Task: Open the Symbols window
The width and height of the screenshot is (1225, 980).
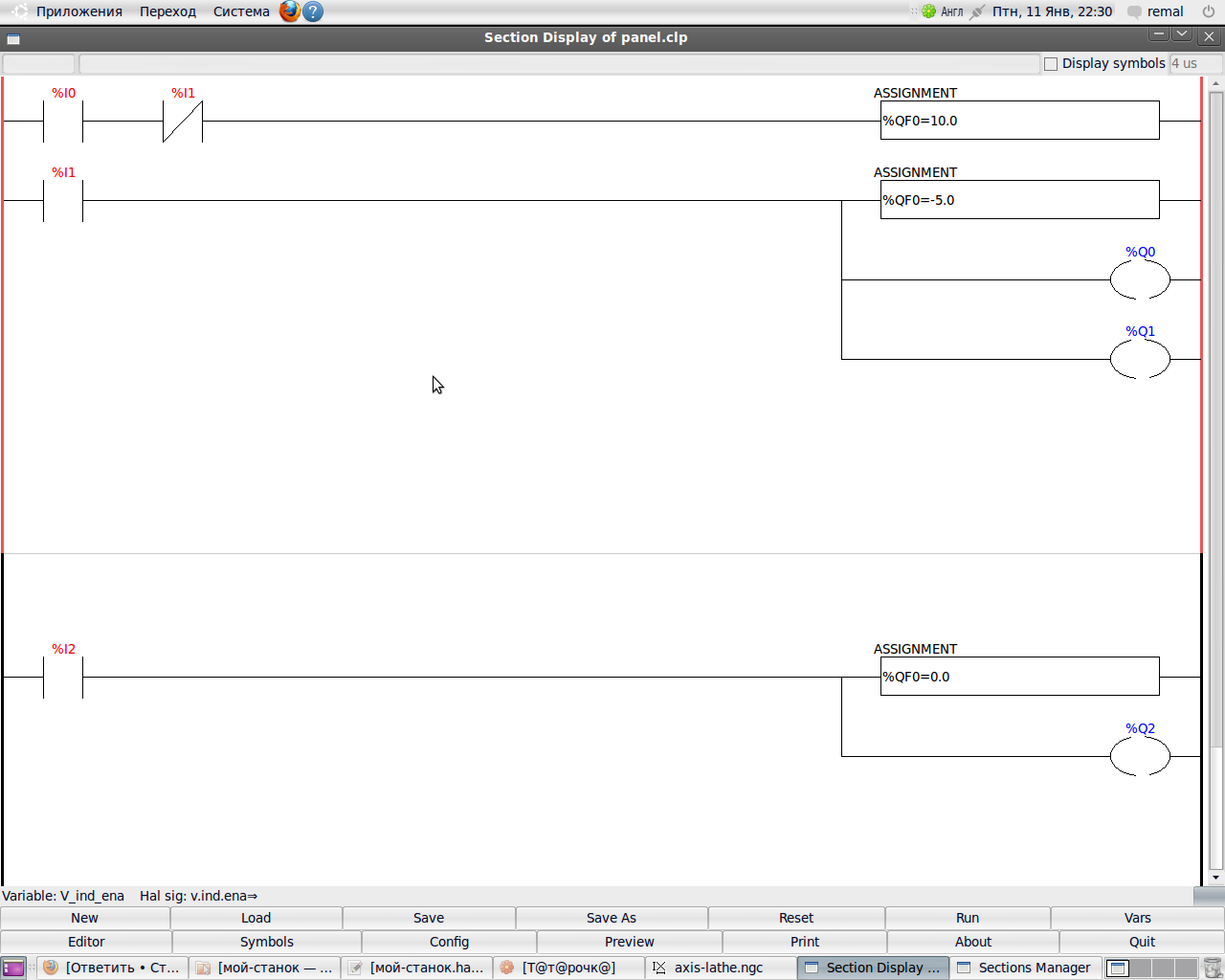Action: coord(267,942)
